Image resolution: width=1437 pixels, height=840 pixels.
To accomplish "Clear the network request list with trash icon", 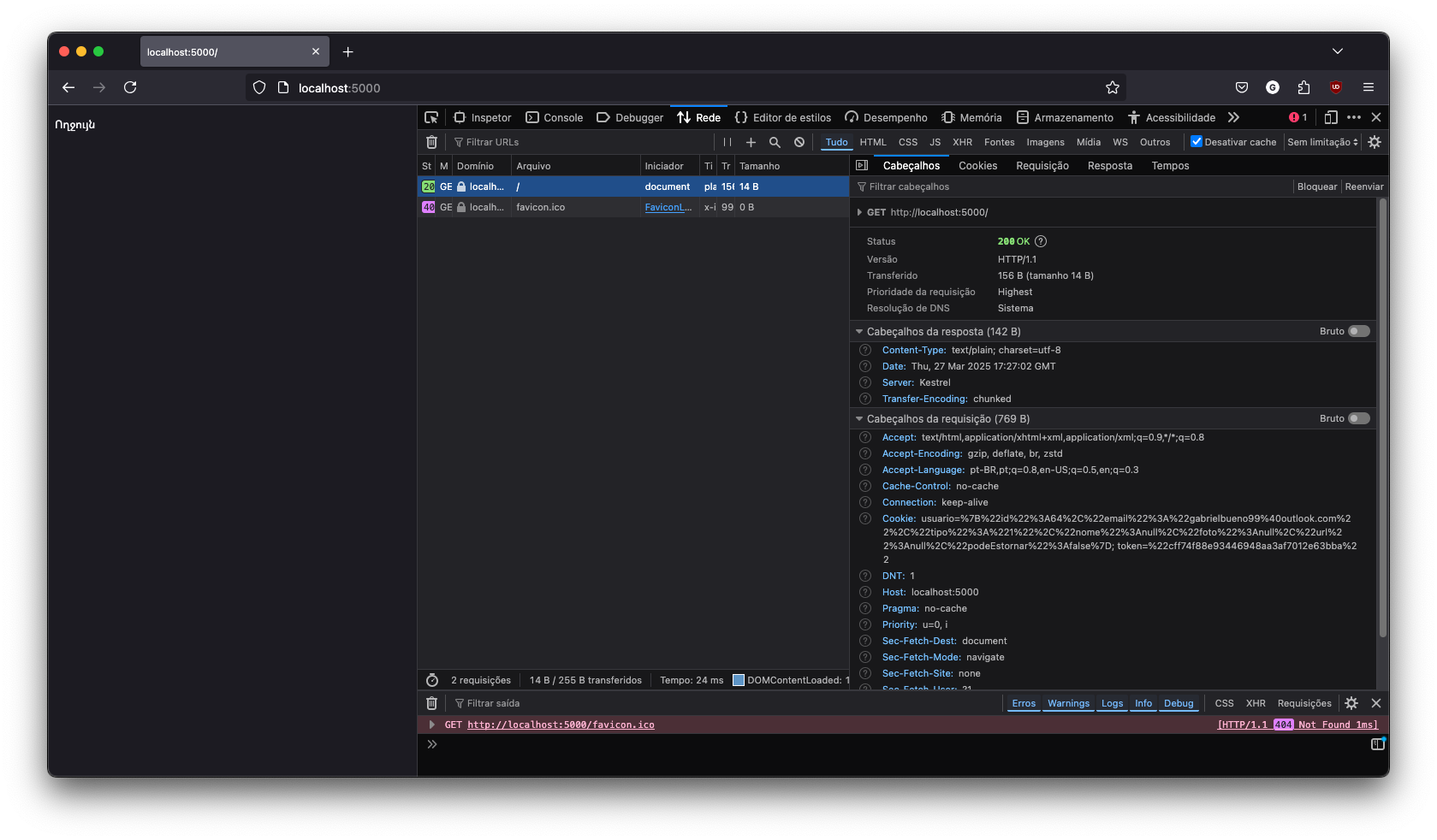I will pyautogui.click(x=431, y=143).
